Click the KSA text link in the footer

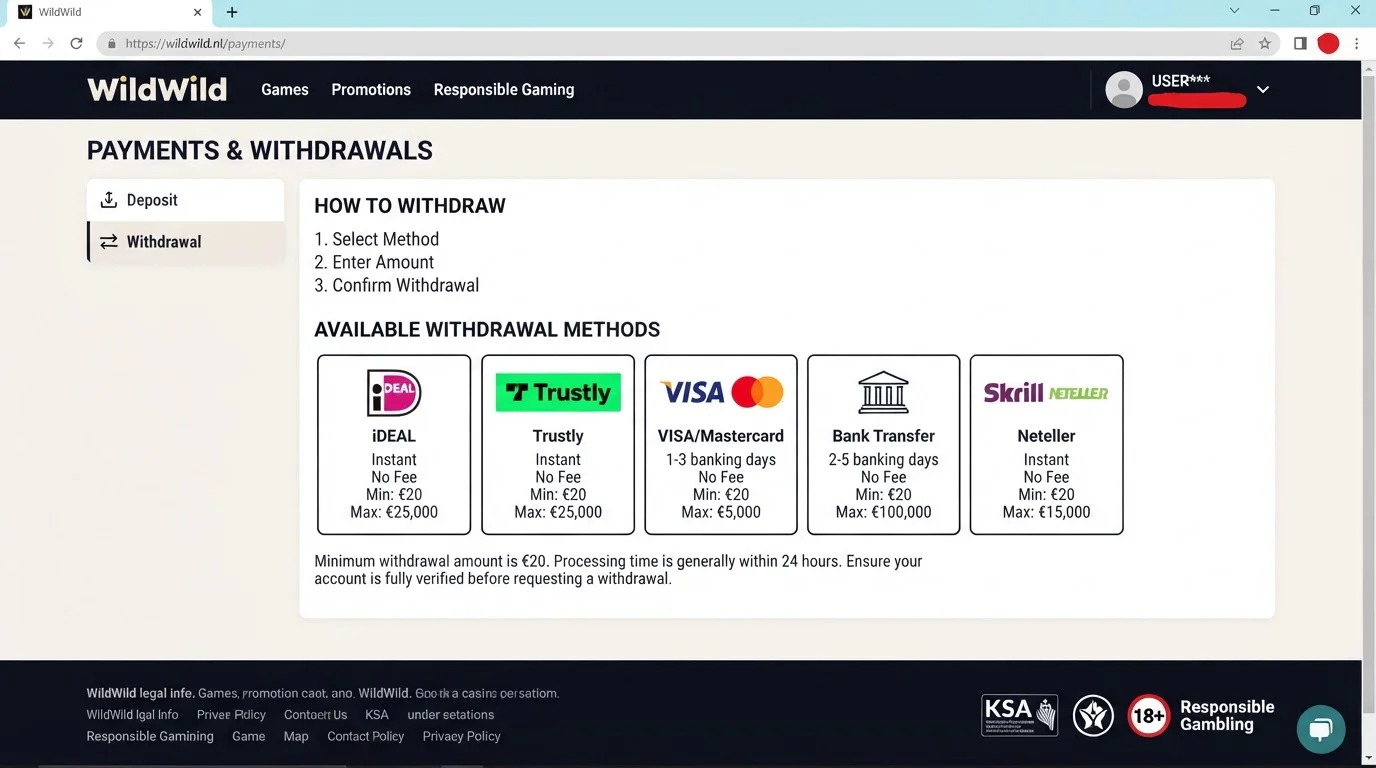377,715
